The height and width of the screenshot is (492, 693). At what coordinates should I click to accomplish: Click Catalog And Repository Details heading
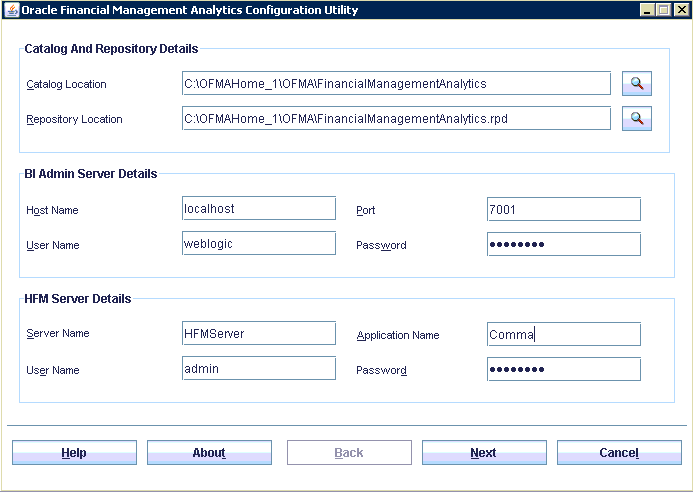point(111,49)
